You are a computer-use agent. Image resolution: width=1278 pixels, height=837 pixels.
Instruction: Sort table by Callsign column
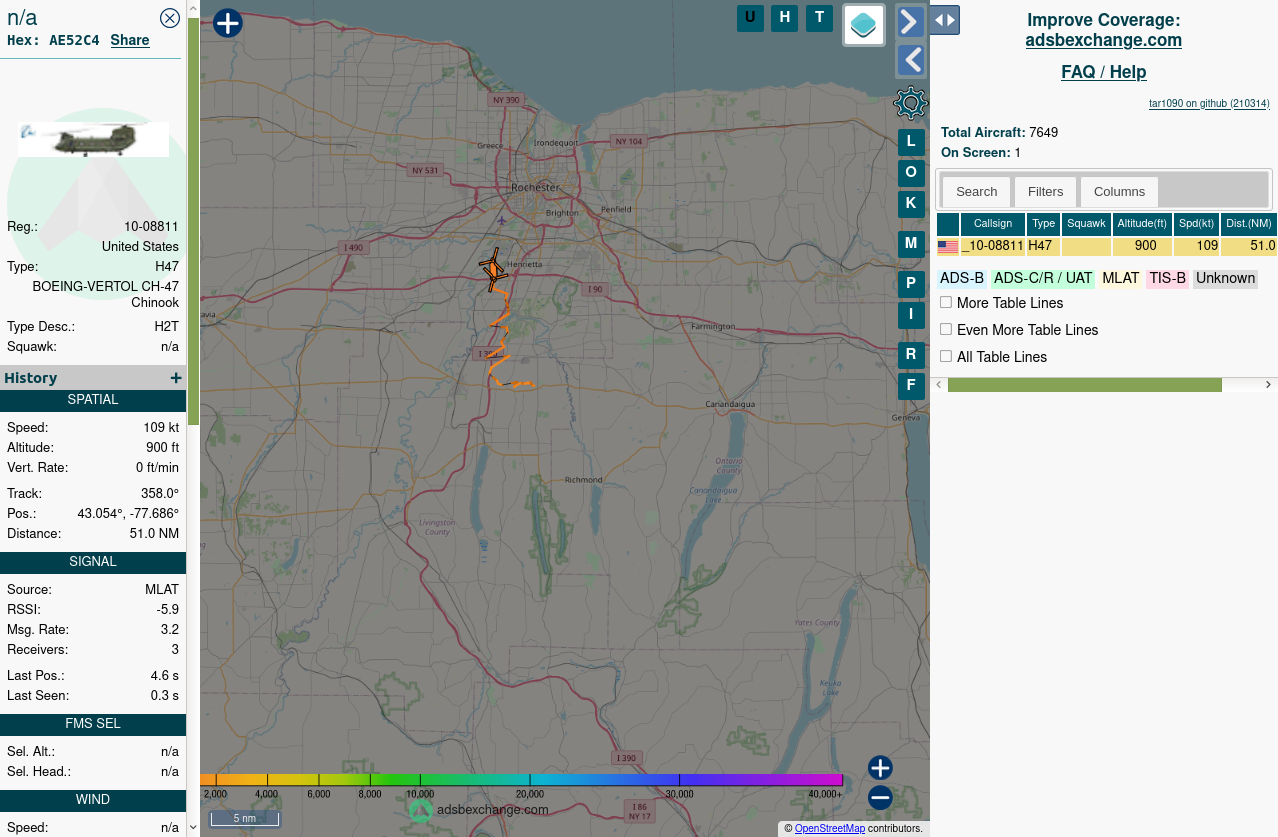click(x=993, y=224)
